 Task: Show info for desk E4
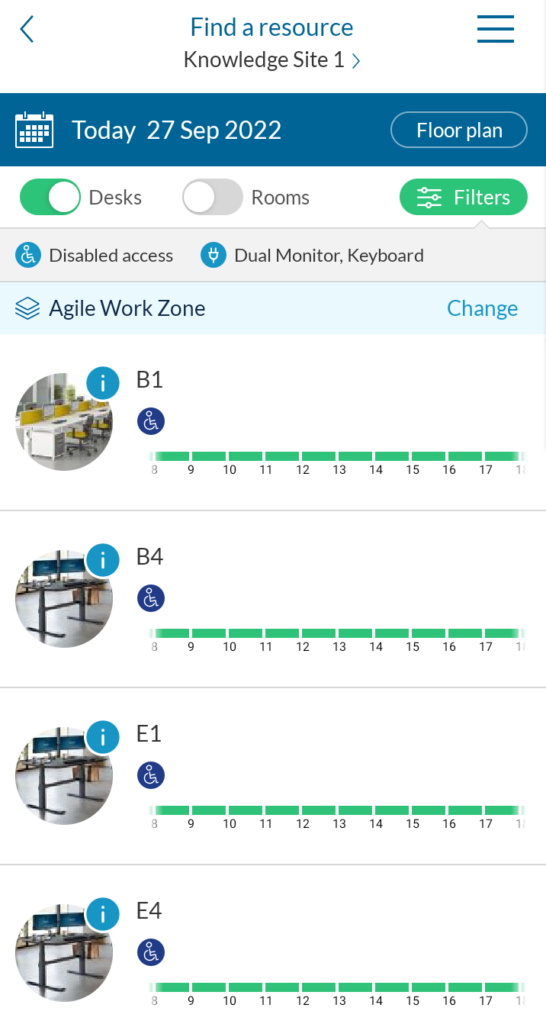point(103,914)
